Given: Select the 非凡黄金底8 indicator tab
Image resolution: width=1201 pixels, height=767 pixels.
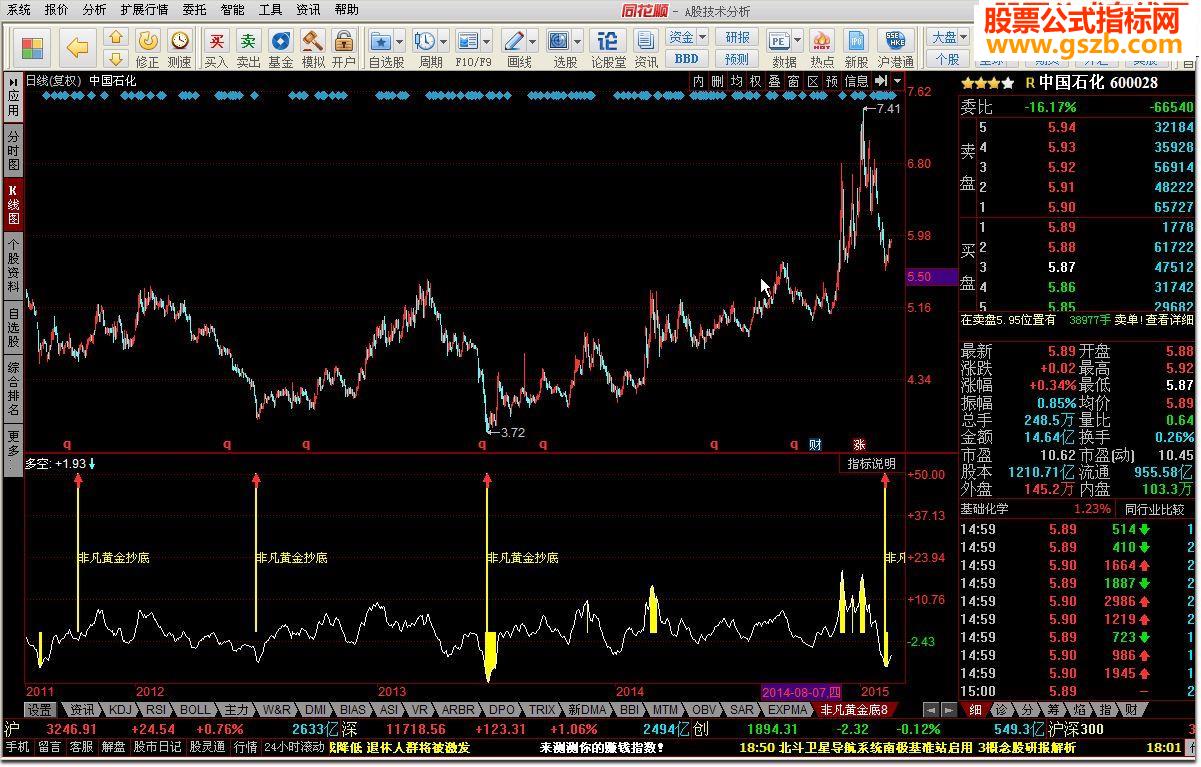Looking at the screenshot, I should tap(854, 710).
